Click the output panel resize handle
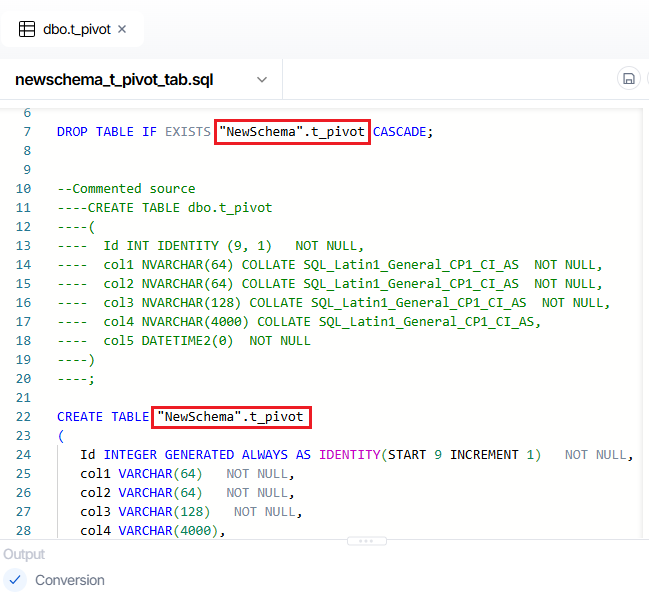Screen dimensions: 649x598 click(365, 541)
